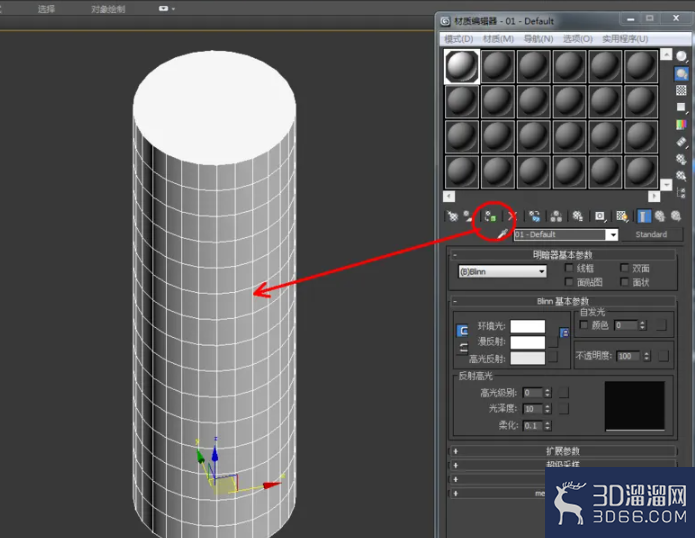The width and height of the screenshot is (695, 538).
Task: Enable the 线框 wire checkbox
Action: tap(569, 268)
